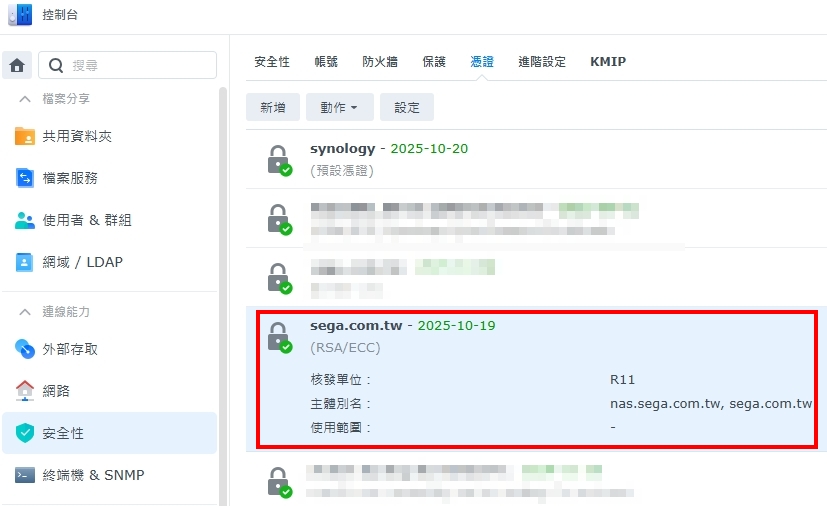Click the (RSA/ECC) label
The image size is (827, 506).
tap(345, 348)
